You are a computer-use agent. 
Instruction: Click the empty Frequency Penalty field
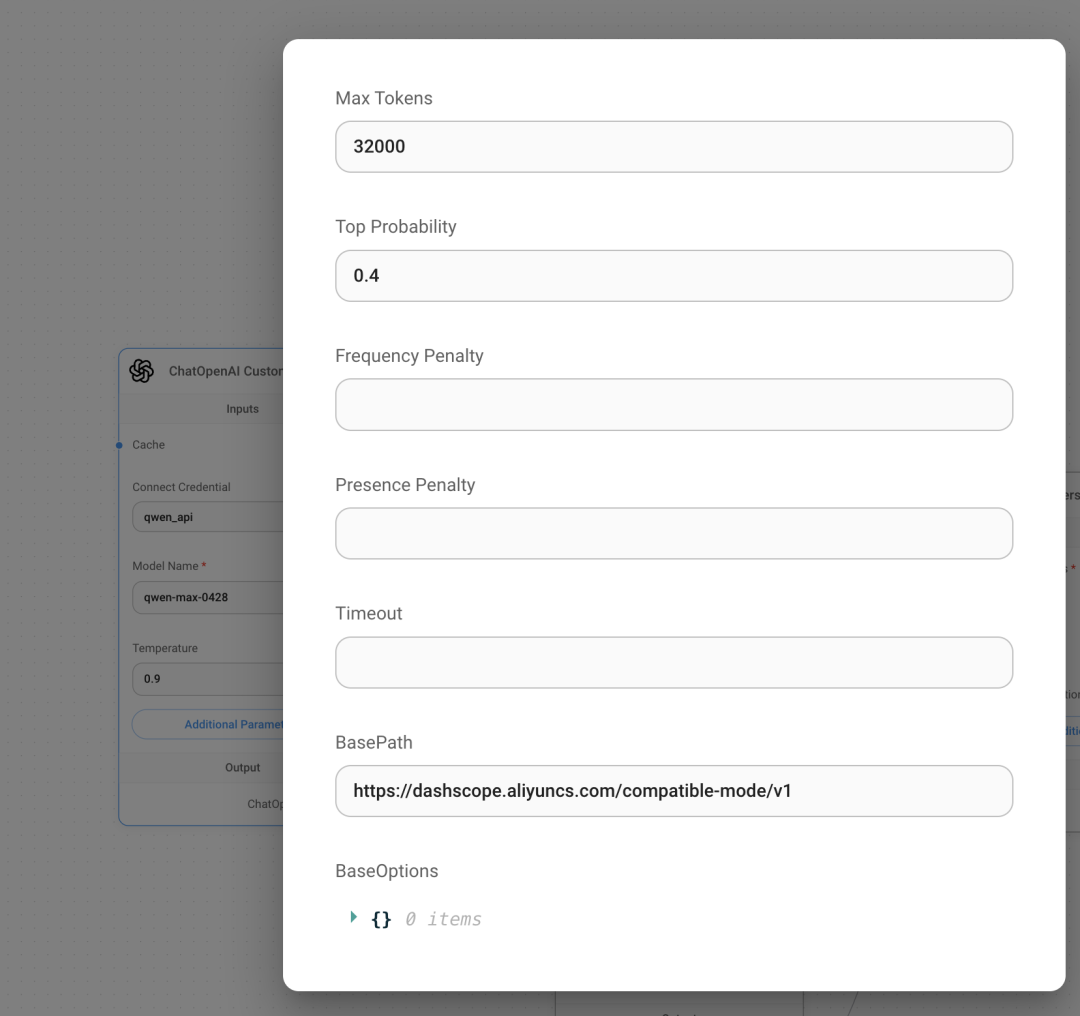click(673, 404)
